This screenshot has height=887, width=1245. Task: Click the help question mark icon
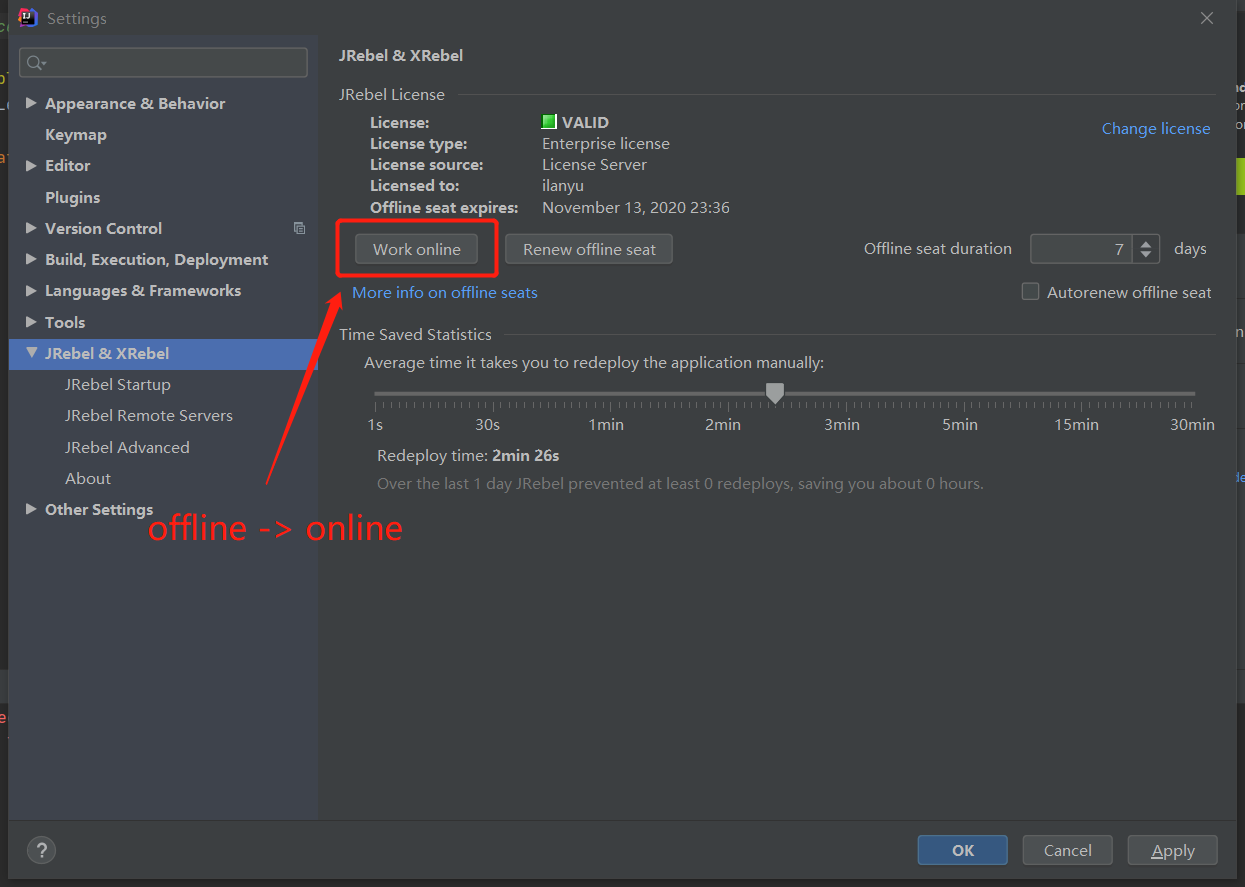41,850
